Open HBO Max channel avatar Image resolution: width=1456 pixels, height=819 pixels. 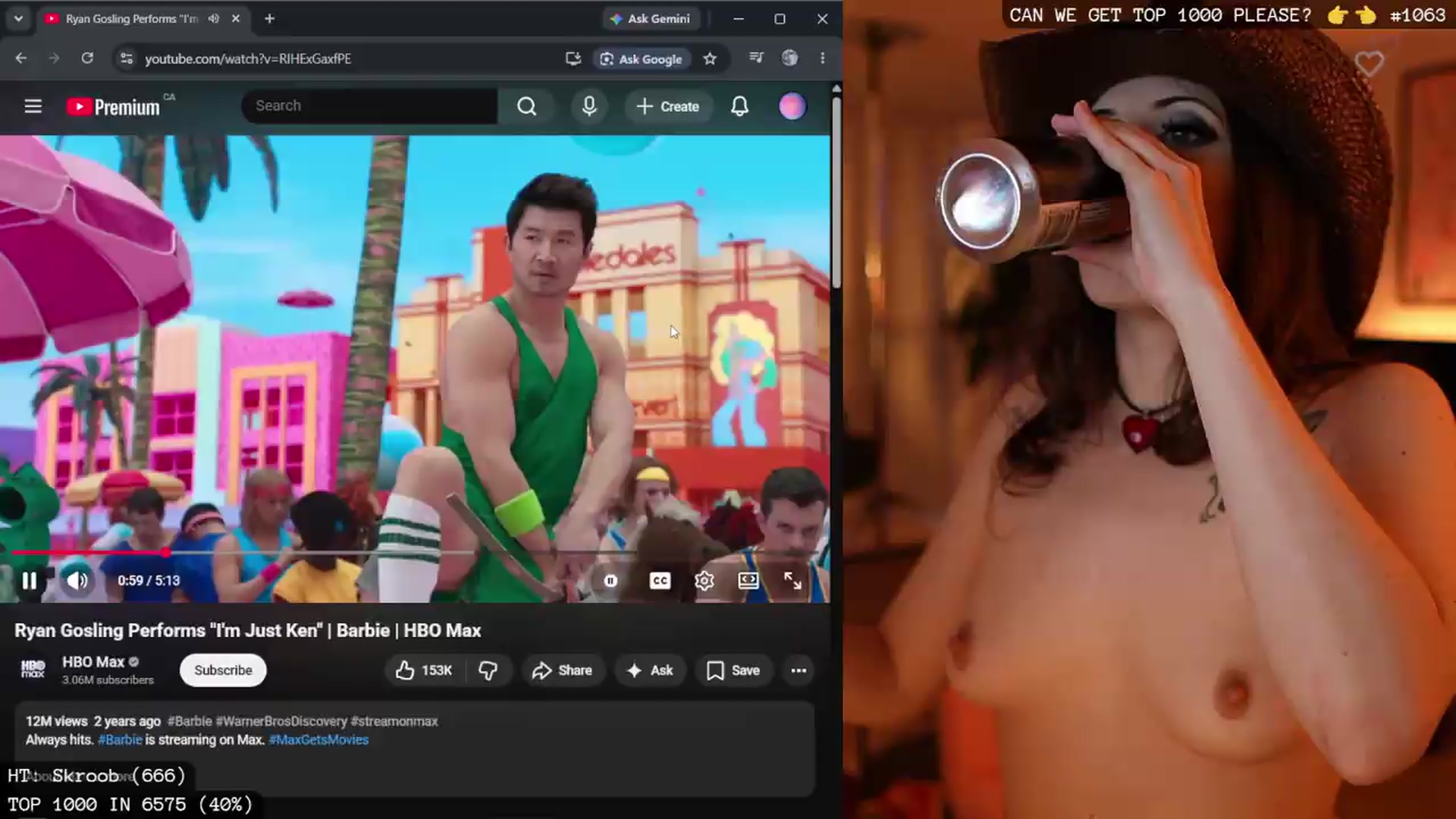[33, 670]
